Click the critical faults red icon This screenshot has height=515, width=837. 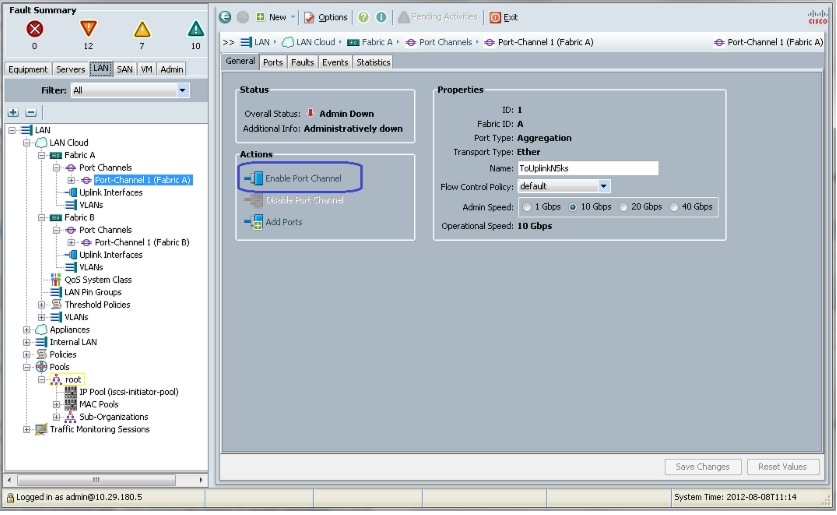[x=35, y=28]
